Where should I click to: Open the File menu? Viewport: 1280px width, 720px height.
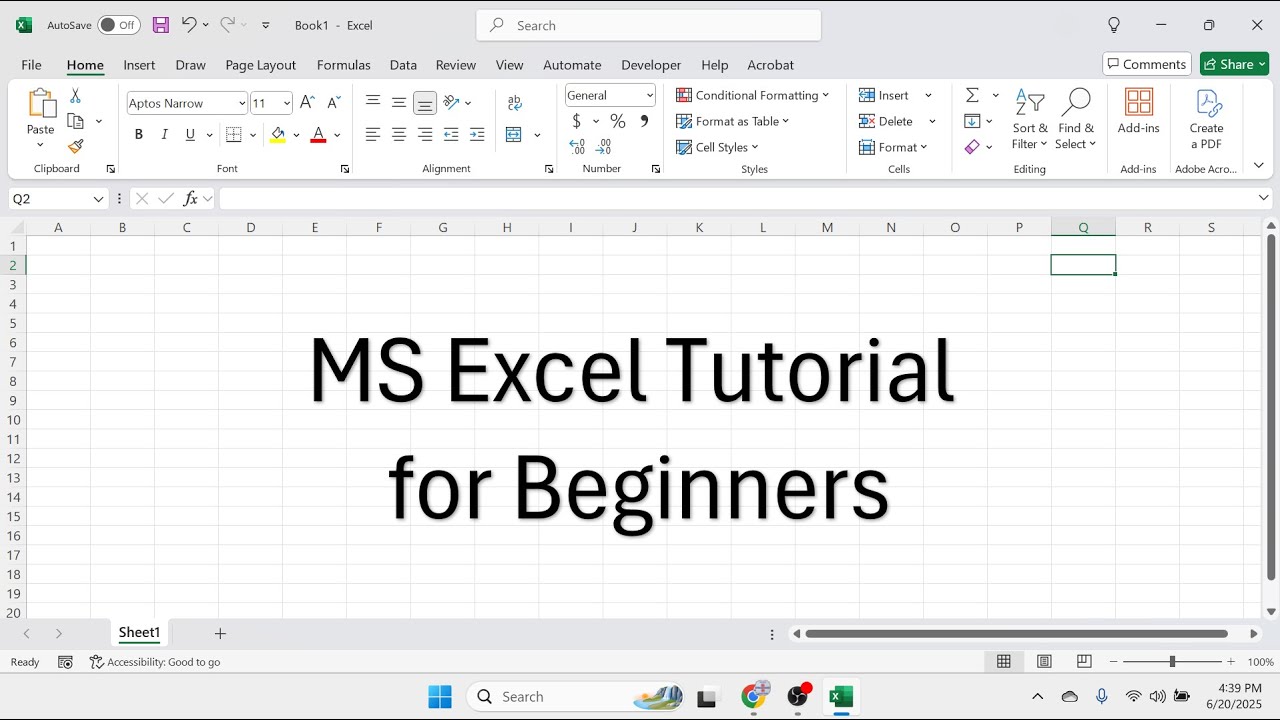[x=31, y=65]
